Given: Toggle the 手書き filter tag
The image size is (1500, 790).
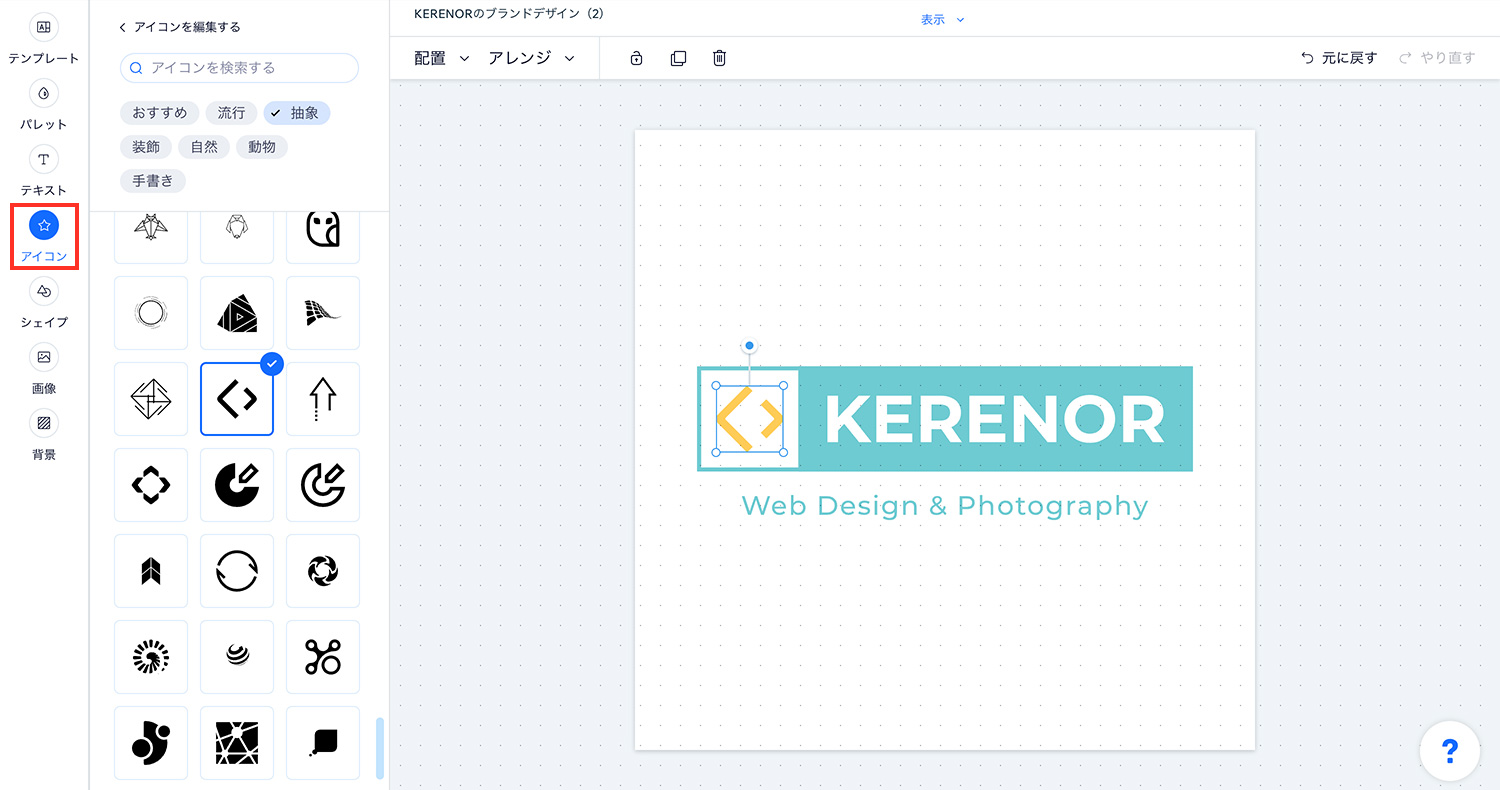Looking at the screenshot, I should tap(153, 181).
